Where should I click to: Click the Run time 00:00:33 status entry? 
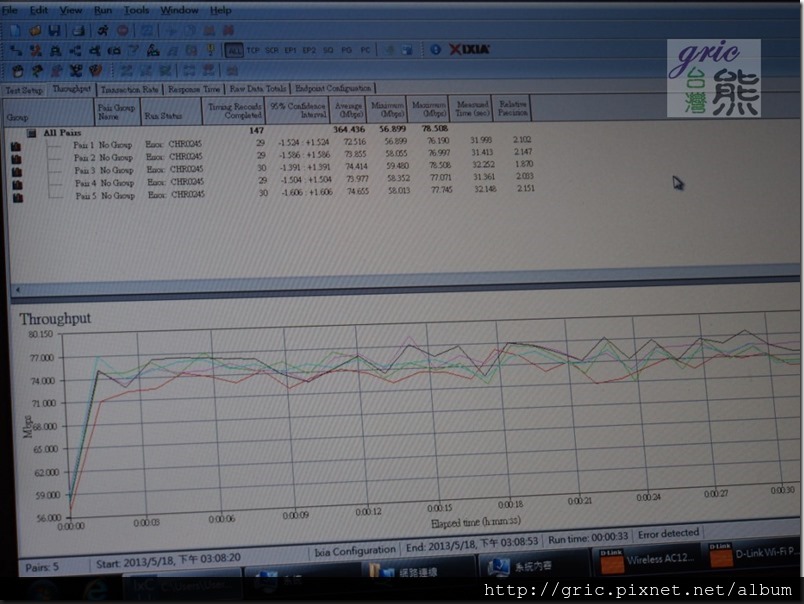tap(588, 538)
